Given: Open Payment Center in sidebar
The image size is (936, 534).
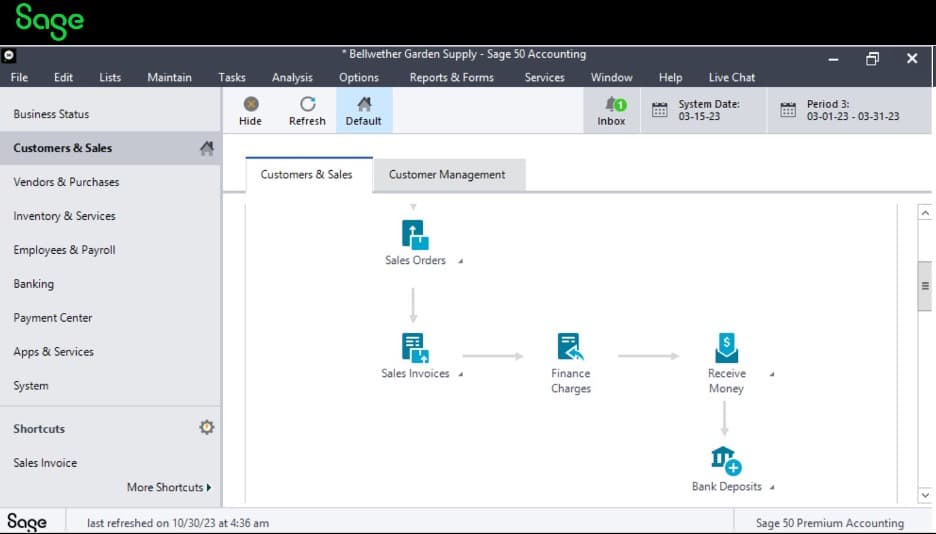Looking at the screenshot, I should [110, 318].
